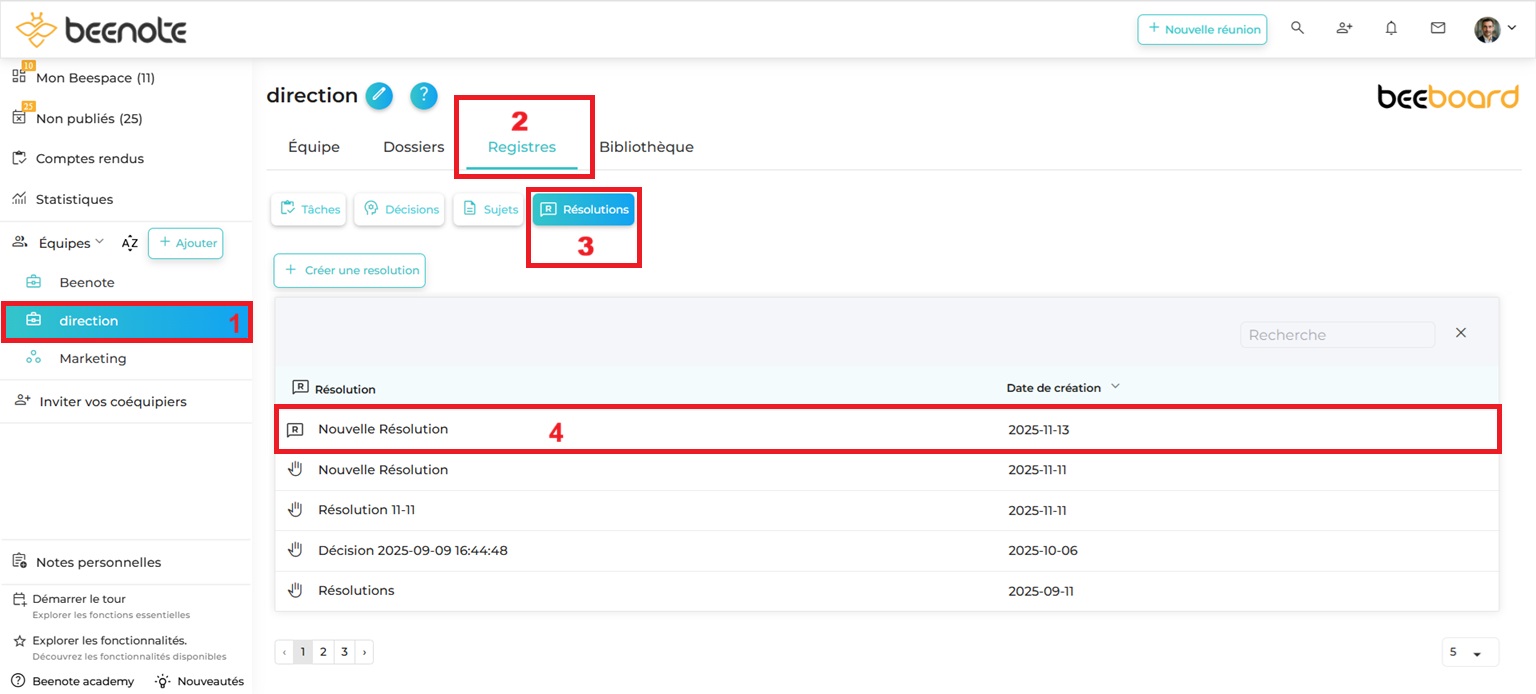This screenshot has height=694, width=1536.
Task: Click the add user icon in header
Action: click(1344, 29)
